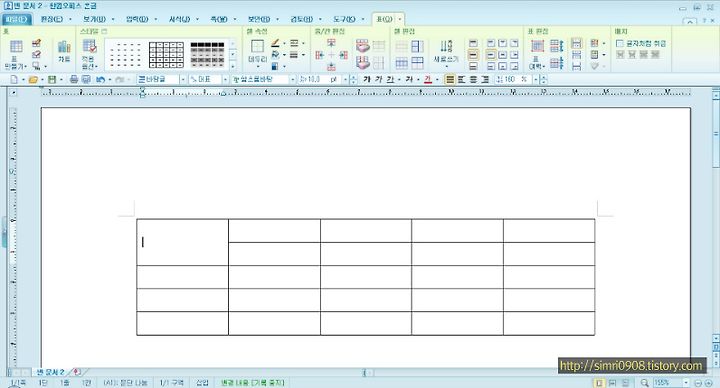Toggle bold 가 formatting
Viewport: 720px width, 388px height.
(x=366, y=79)
